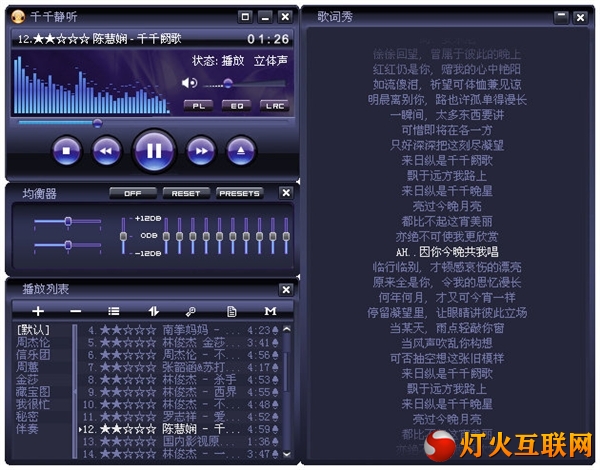The width and height of the screenshot is (600, 470).
Task: Open the playlist search icon
Action: click(191, 312)
